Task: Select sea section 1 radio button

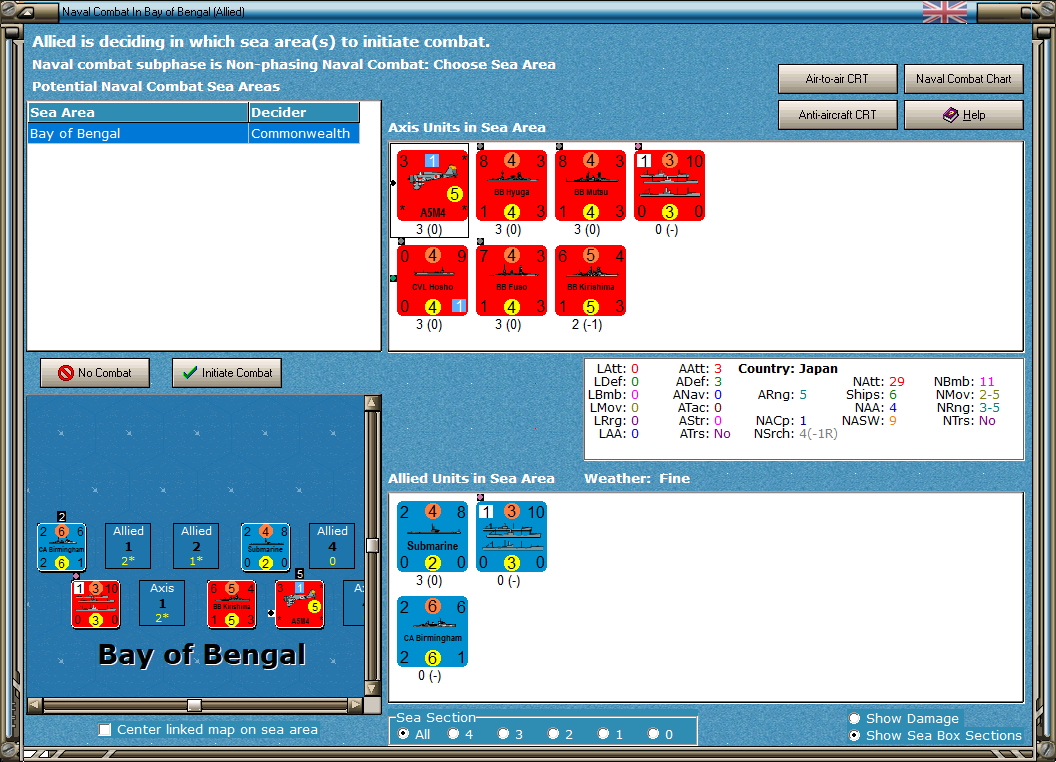Action: coord(603,734)
